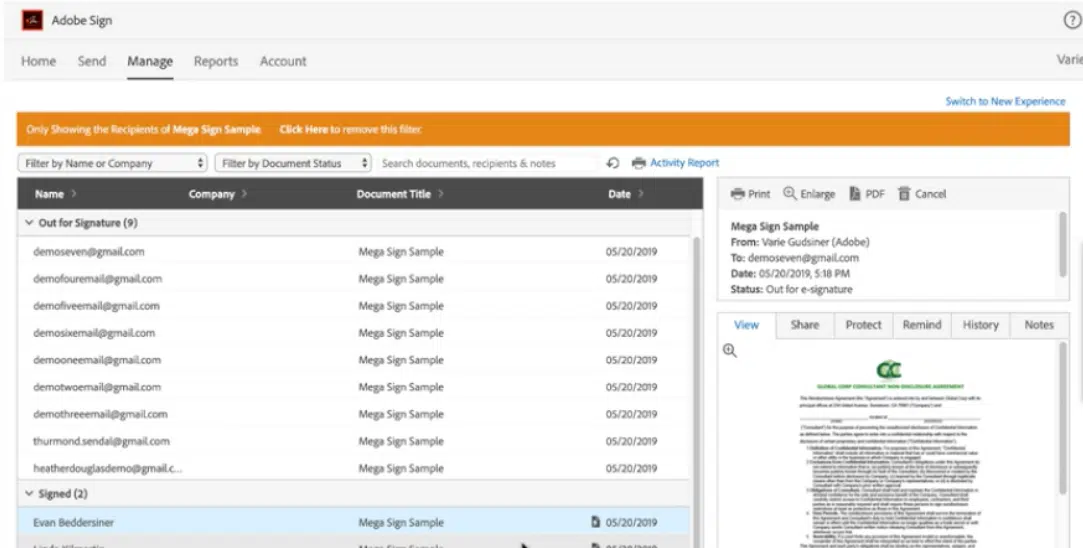The image size is (1083, 548).
Task: Open the Protect tab
Action: [863, 325]
